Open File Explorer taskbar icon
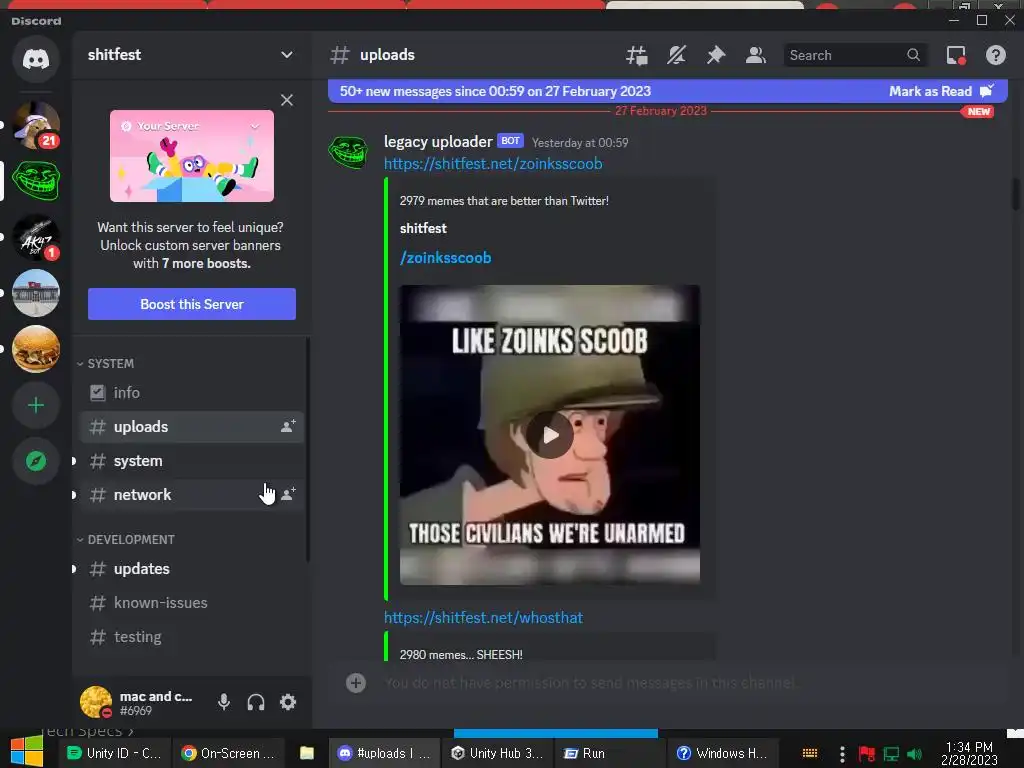The image size is (1024, 768). [307, 753]
